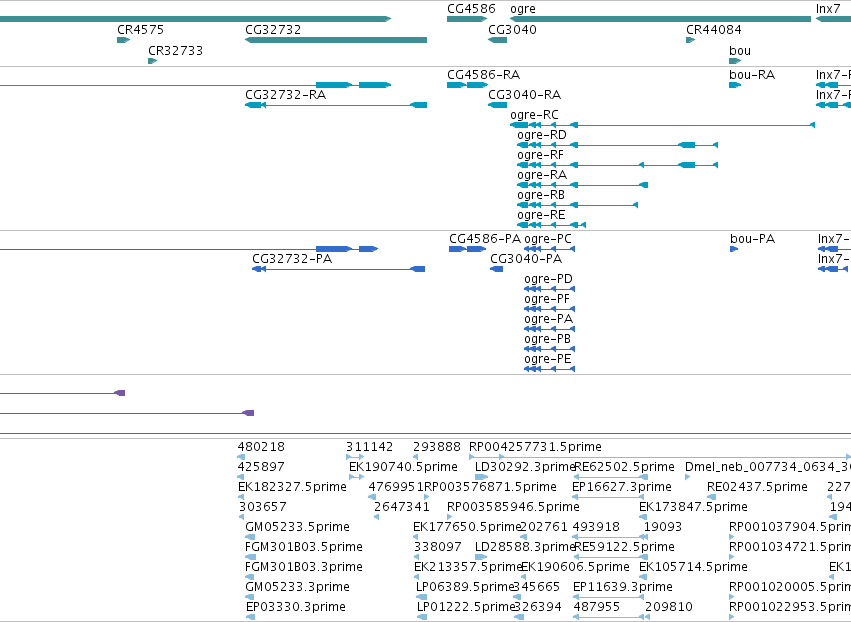Select the CG3040 gene label

(x=512, y=30)
